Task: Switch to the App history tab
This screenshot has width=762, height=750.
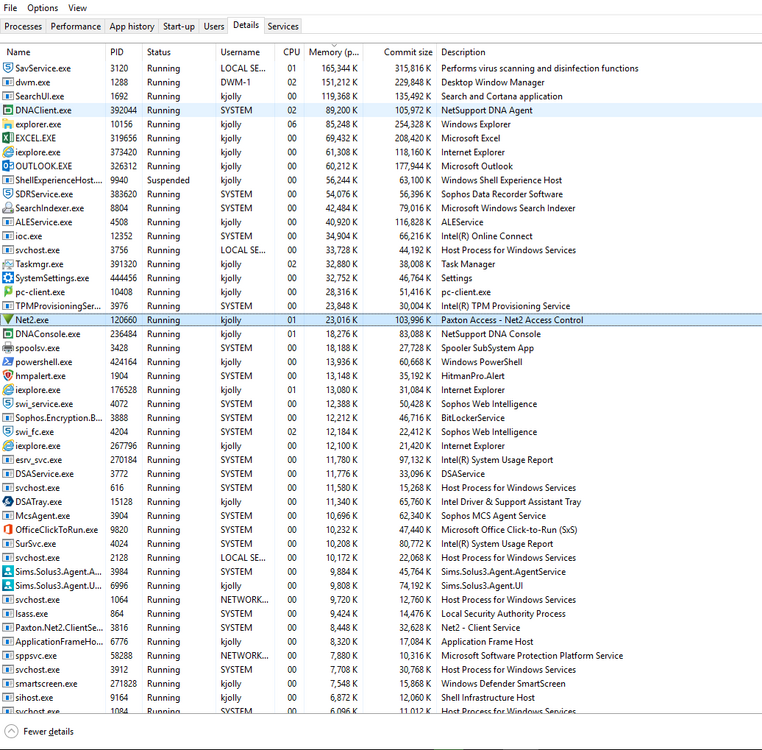Action: tap(132, 26)
